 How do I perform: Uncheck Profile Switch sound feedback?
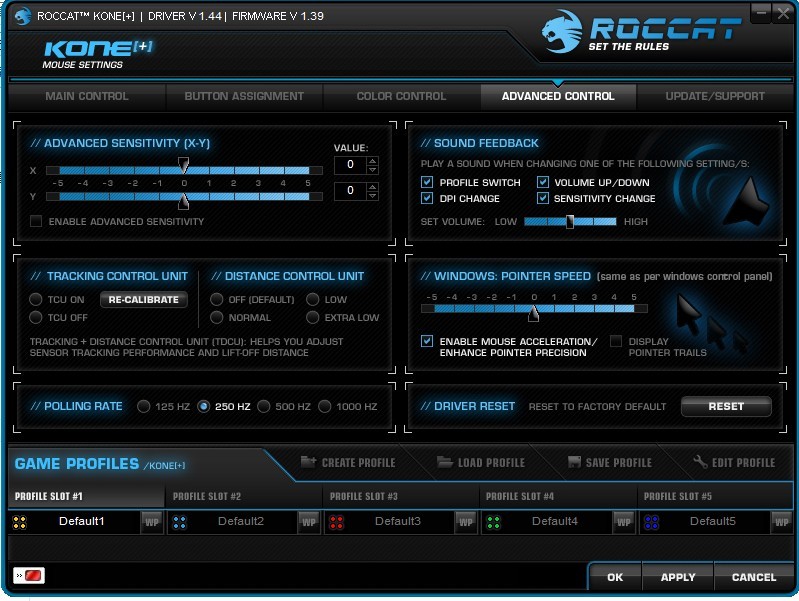tap(427, 182)
